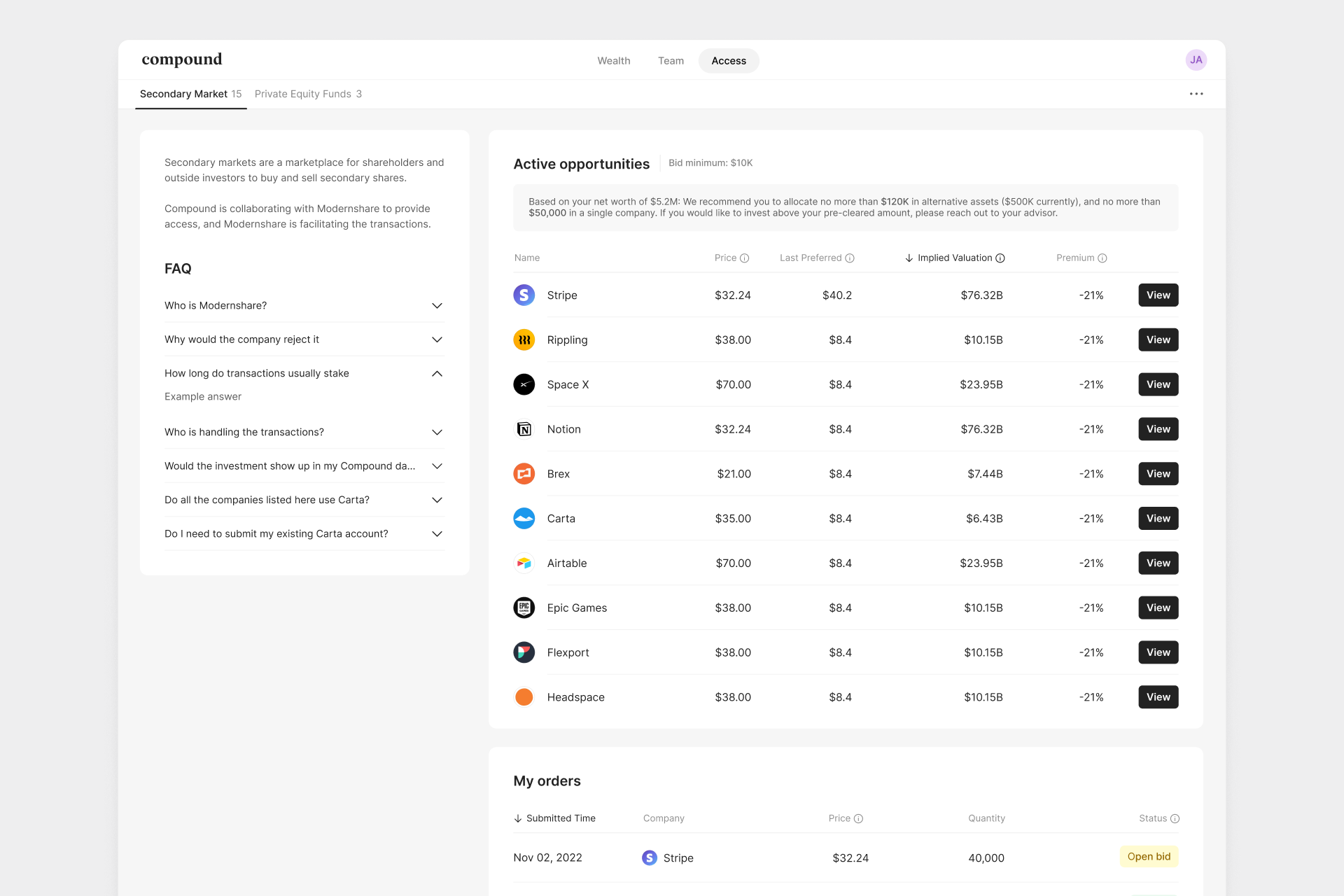Image resolution: width=1344 pixels, height=896 pixels.
Task: View the Headspace opportunity
Action: (x=1158, y=697)
